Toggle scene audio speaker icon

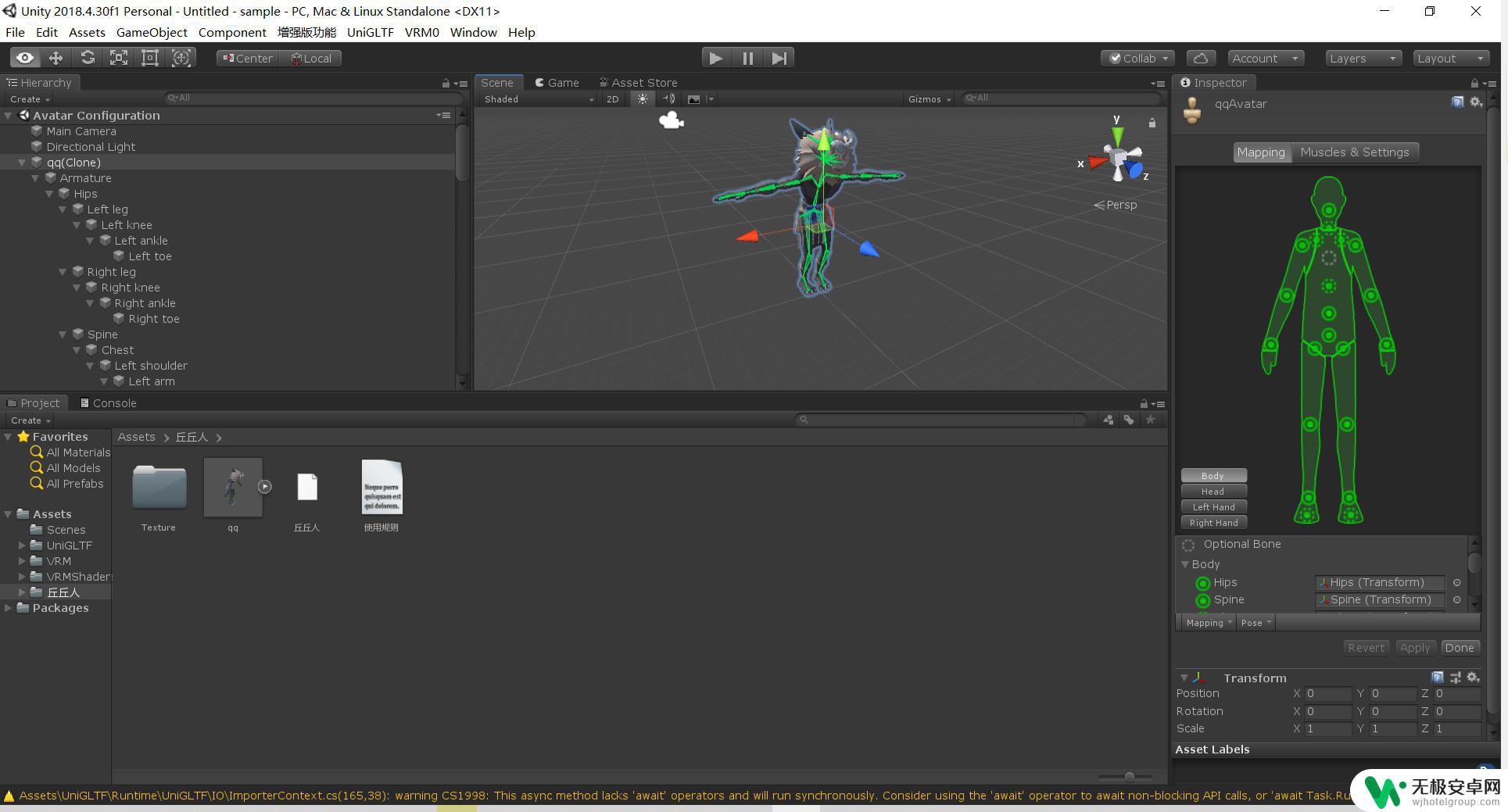click(669, 99)
